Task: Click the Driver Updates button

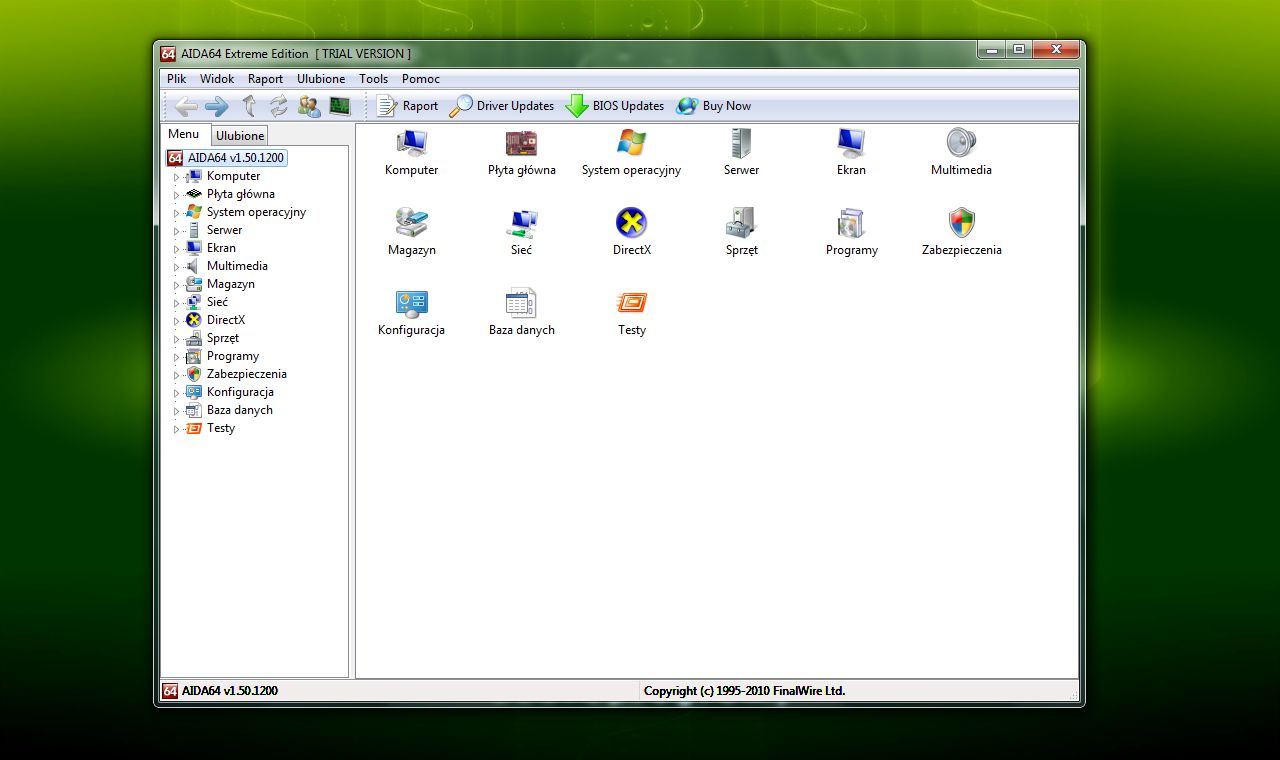Action: [x=502, y=106]
